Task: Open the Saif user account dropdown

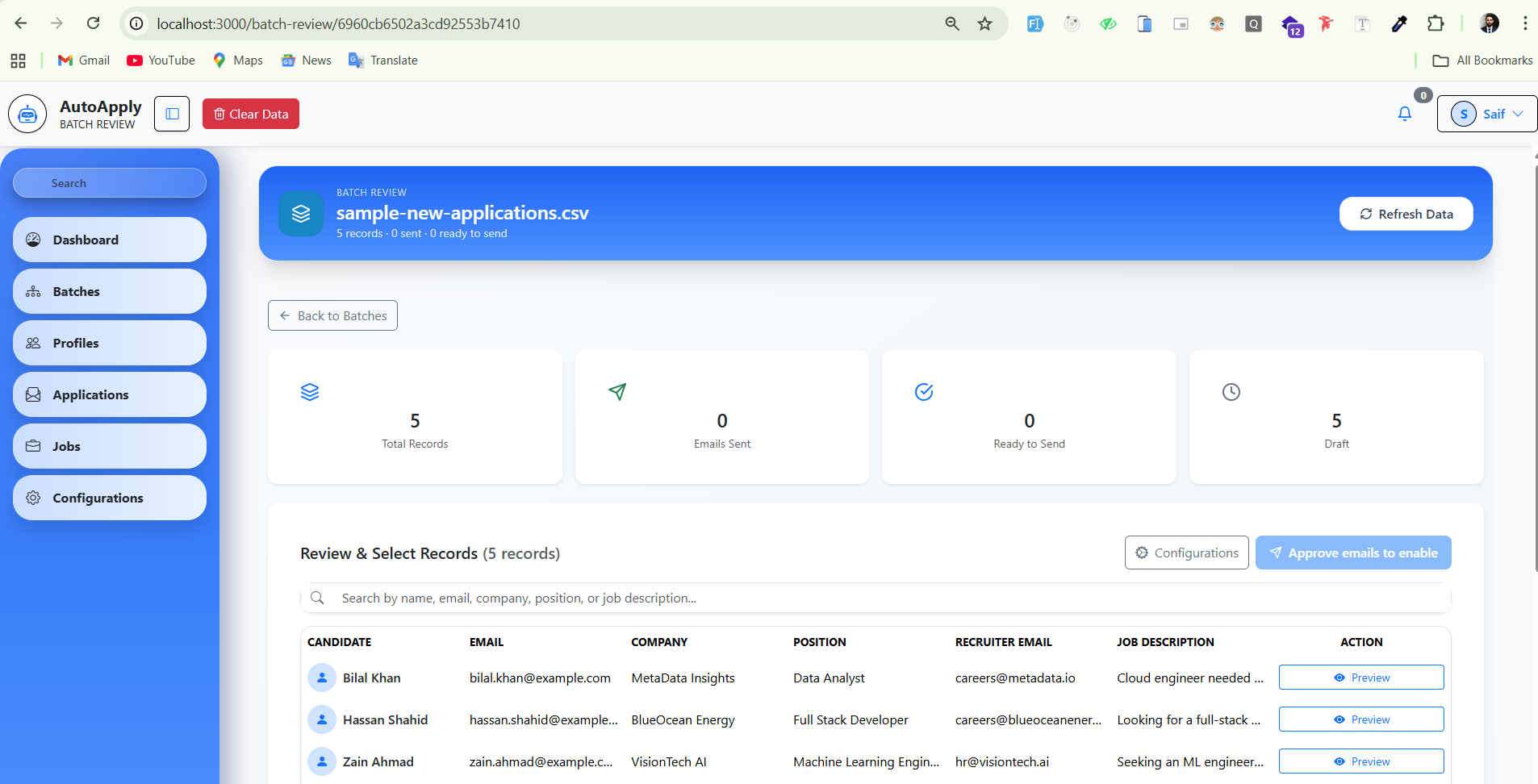Action: [x=1486, y=114]
